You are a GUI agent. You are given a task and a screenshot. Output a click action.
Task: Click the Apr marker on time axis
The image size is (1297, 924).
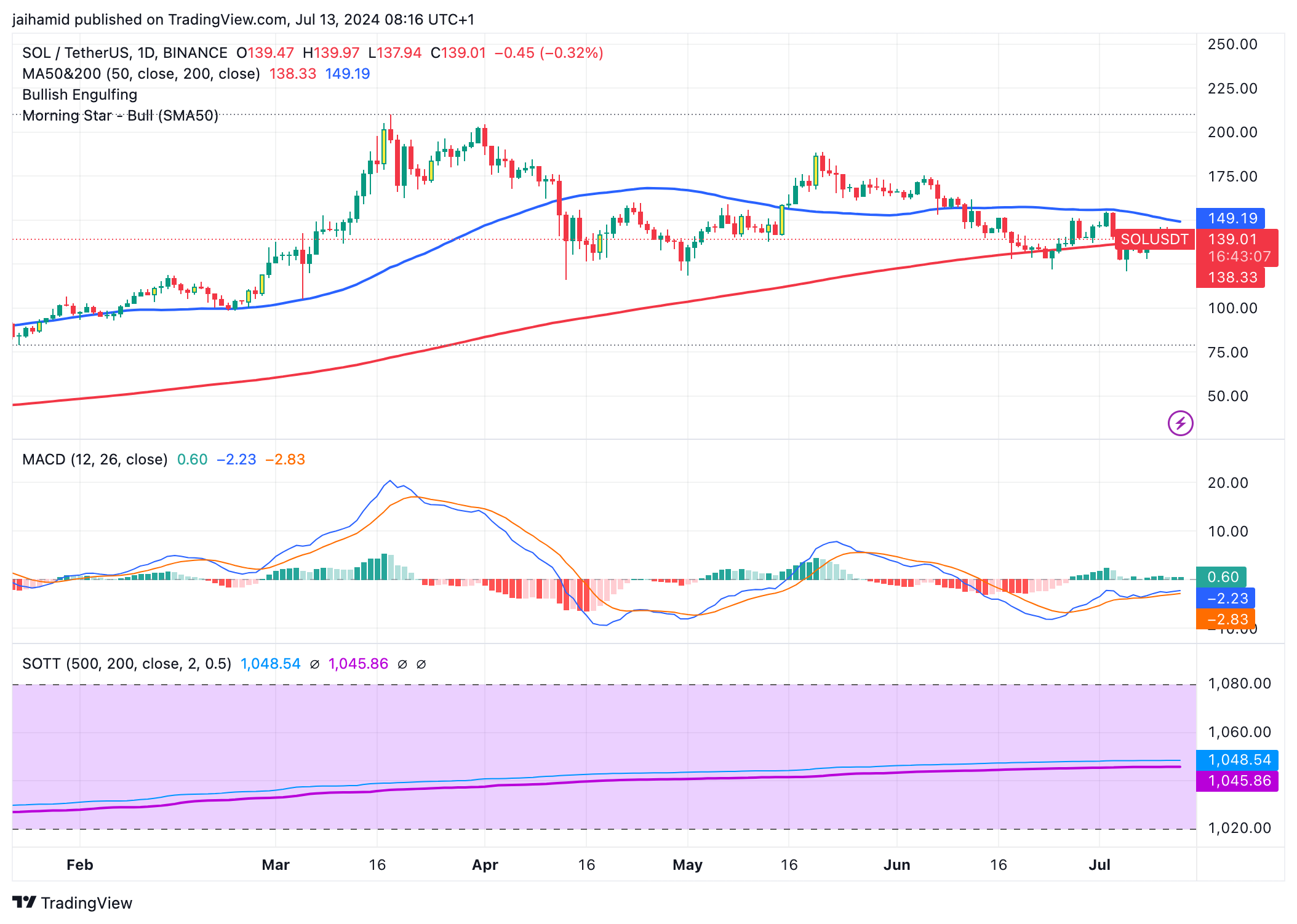point(485,865)
